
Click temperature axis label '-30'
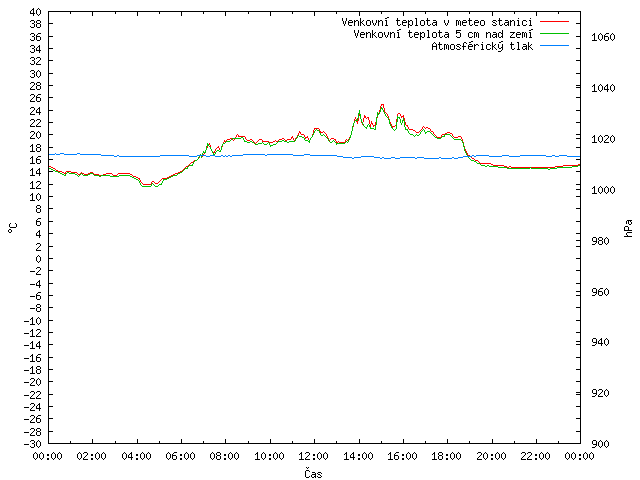pyautogui.click(x=33, y=444)
